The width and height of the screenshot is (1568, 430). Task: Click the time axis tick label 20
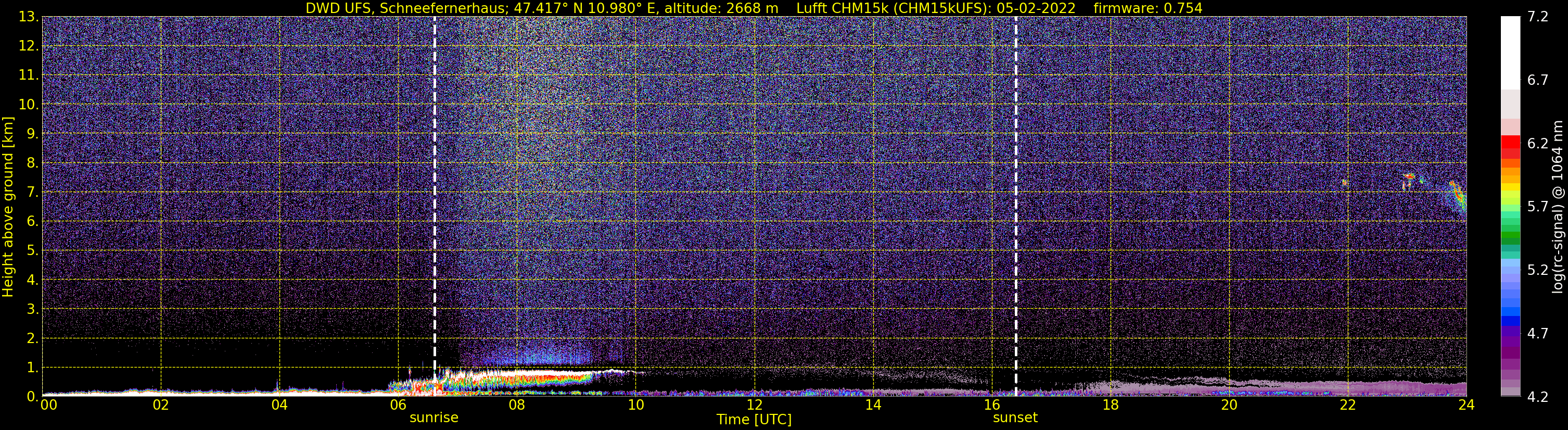click(x=1229, y=405)
